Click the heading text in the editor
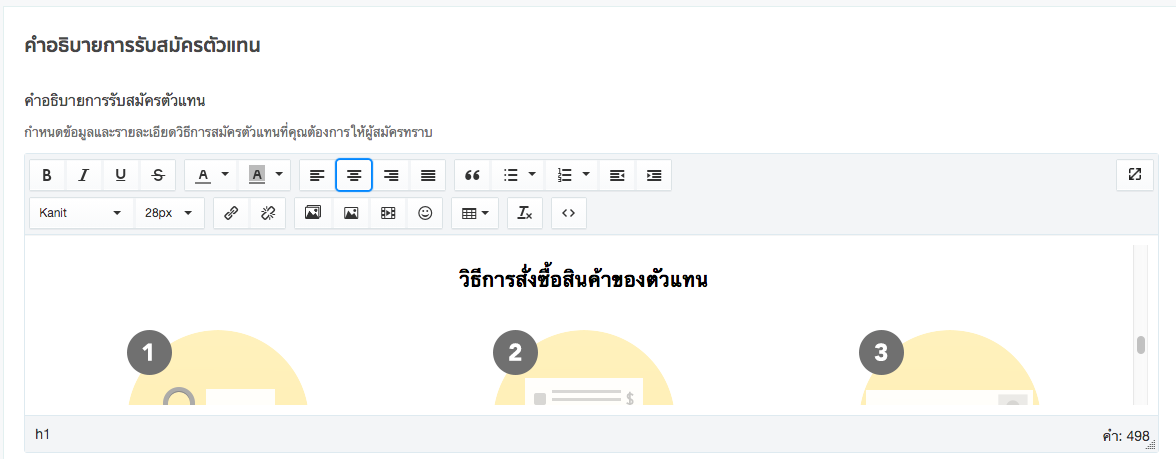 tap(584, 279)
